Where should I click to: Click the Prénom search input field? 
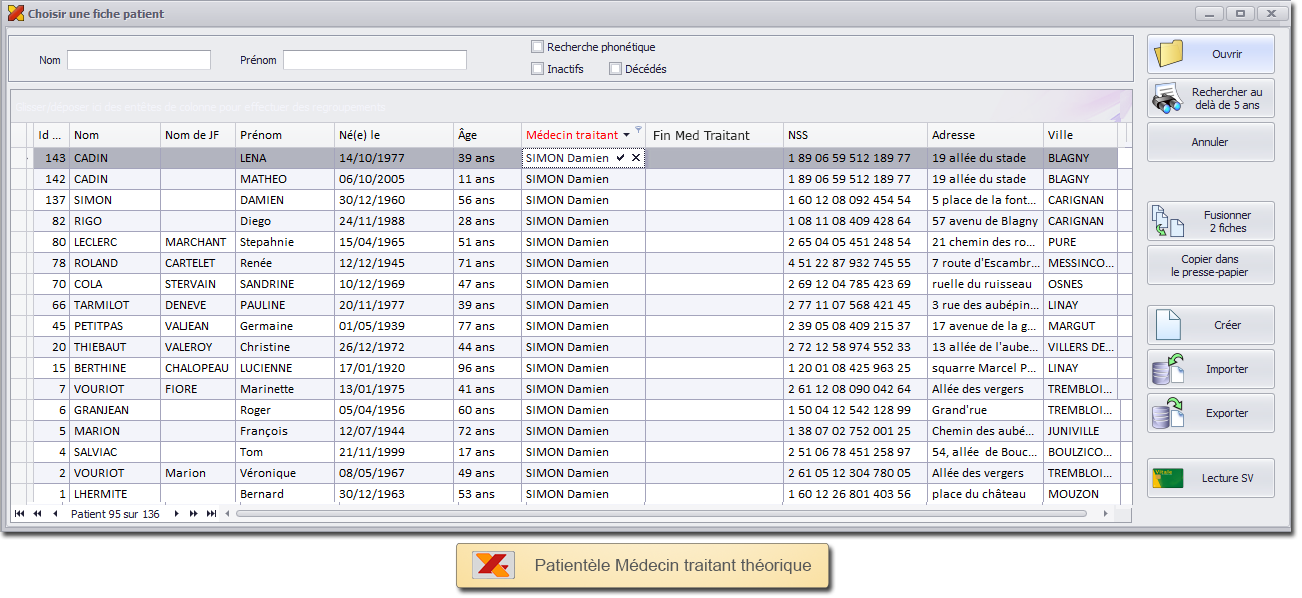(x=375, y=60)
